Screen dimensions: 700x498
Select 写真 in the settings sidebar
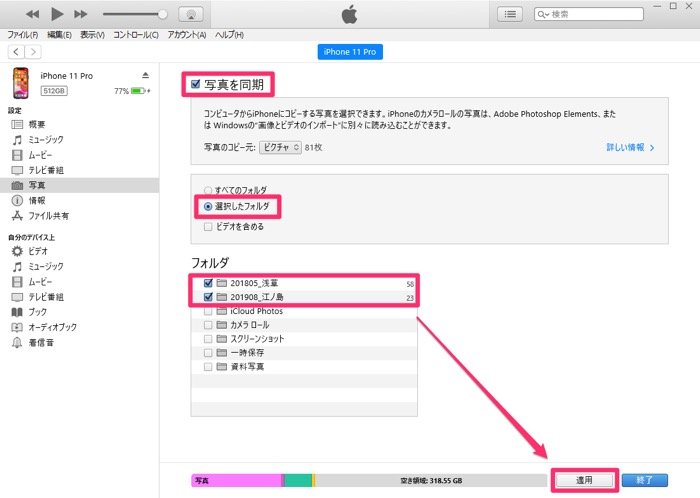[x=79, y=185]
